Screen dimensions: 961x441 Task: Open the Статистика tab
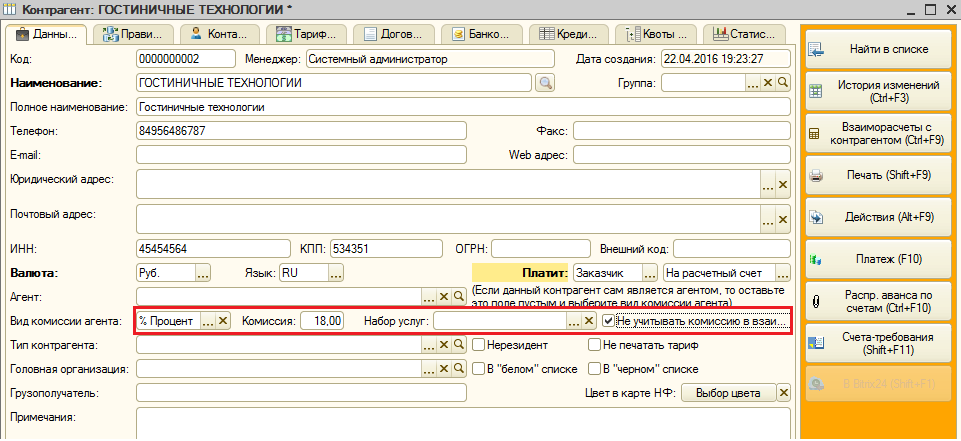pyautogui.click(x=743, y=34)
